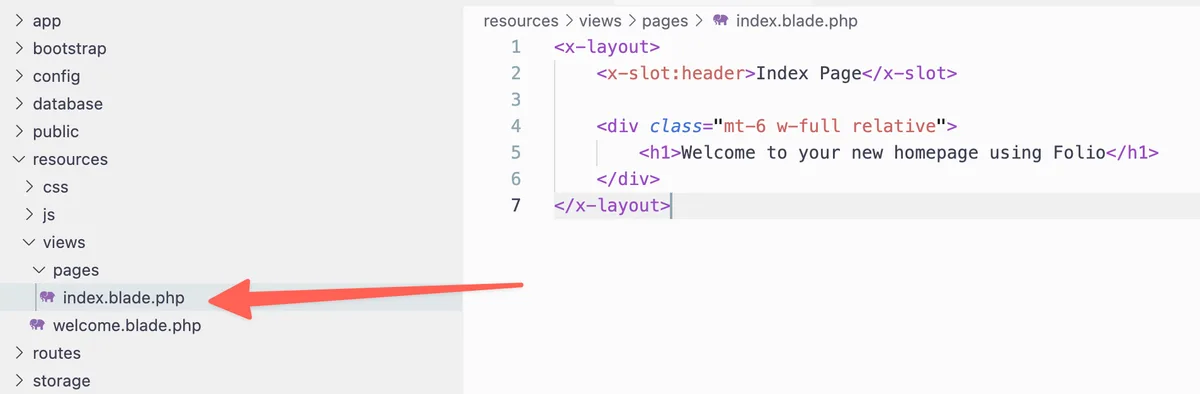Collapse the resources folder chevron
1200x394 pixels.
click(18, 159)
